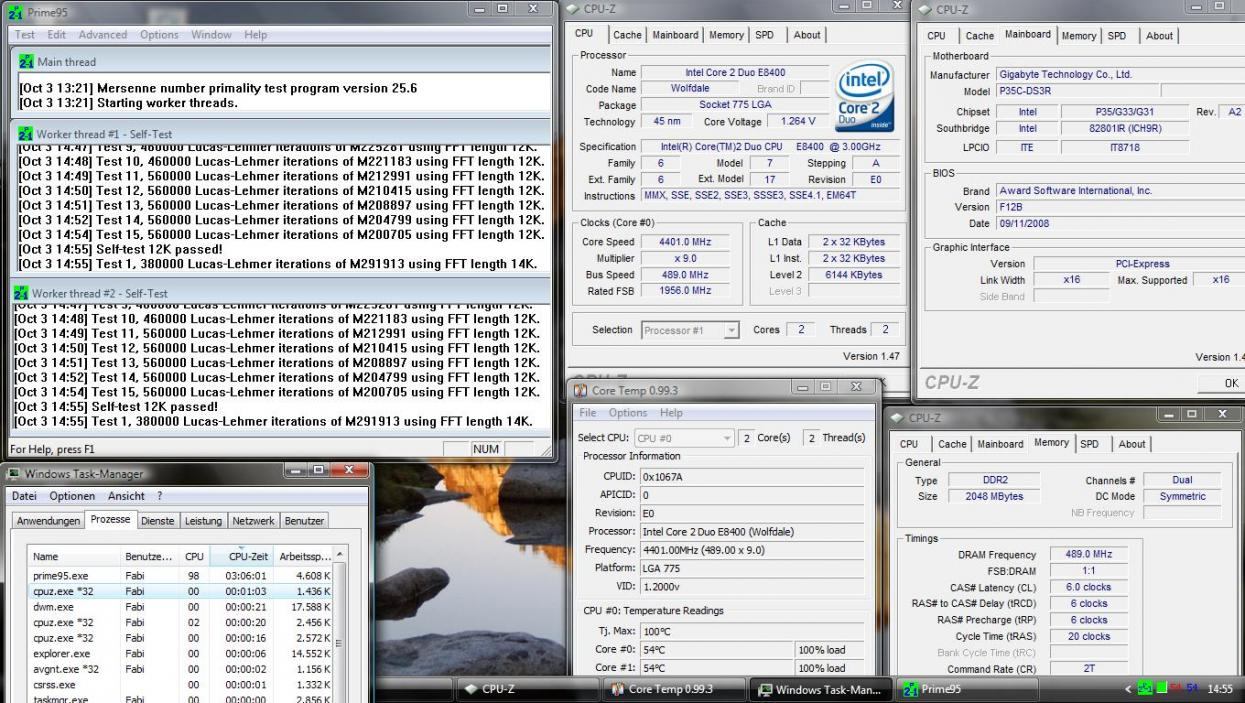Open Prime95's Edit menu

click(x=57, y=35)
